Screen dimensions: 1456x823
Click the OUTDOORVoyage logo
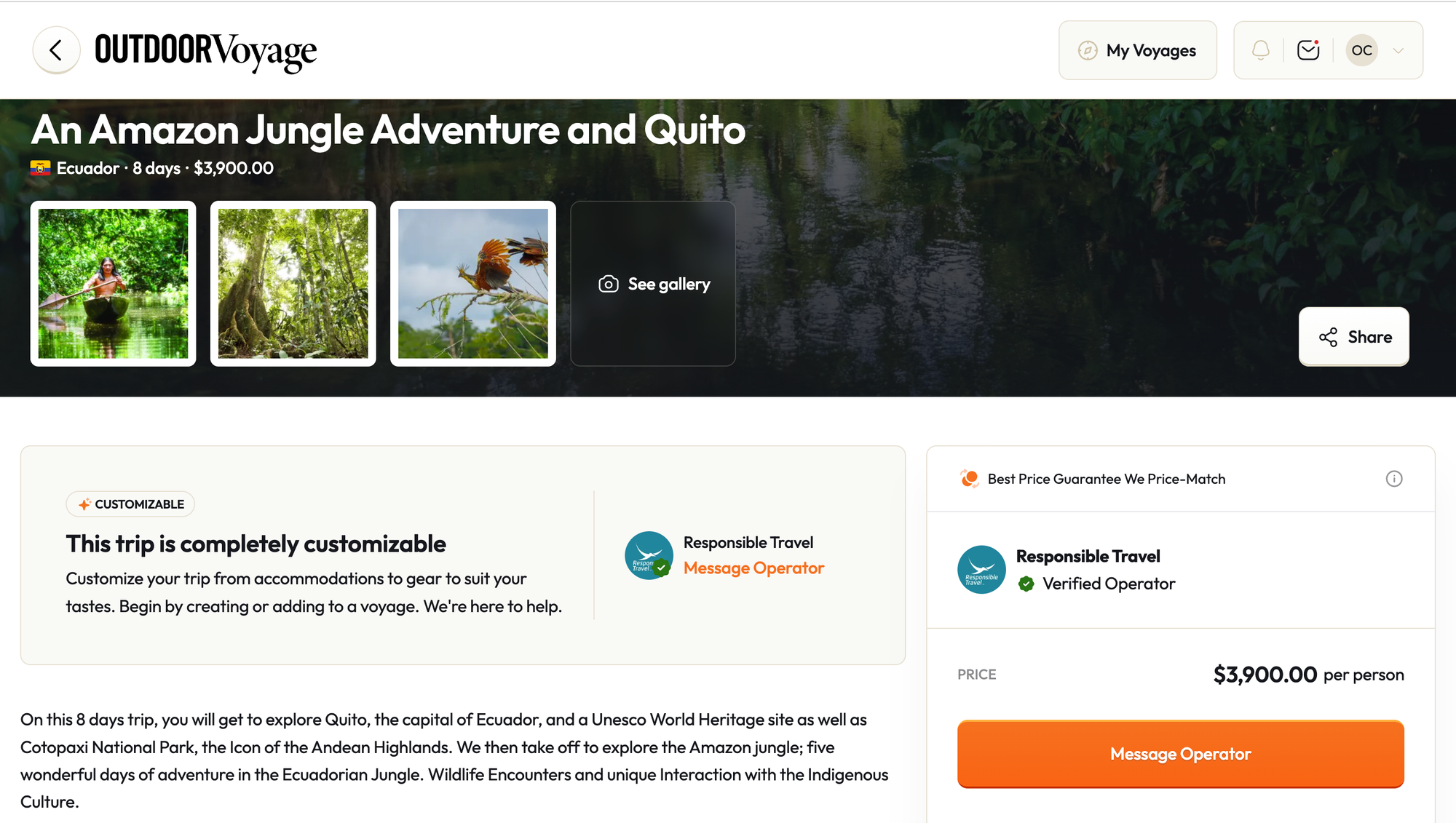pos(206,51)
